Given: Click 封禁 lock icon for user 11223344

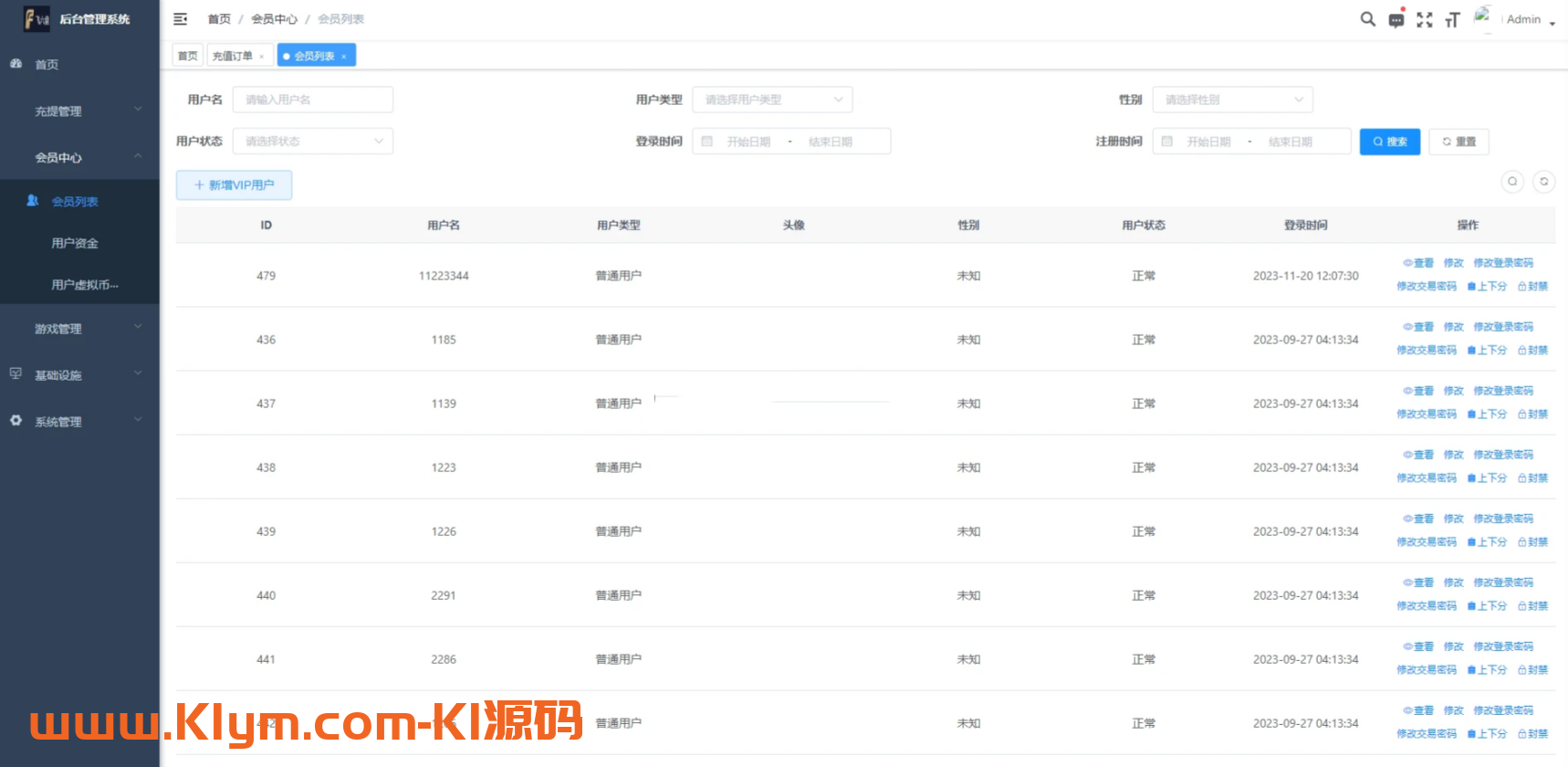Looking at the screenshot, I should click(1522, 287).
